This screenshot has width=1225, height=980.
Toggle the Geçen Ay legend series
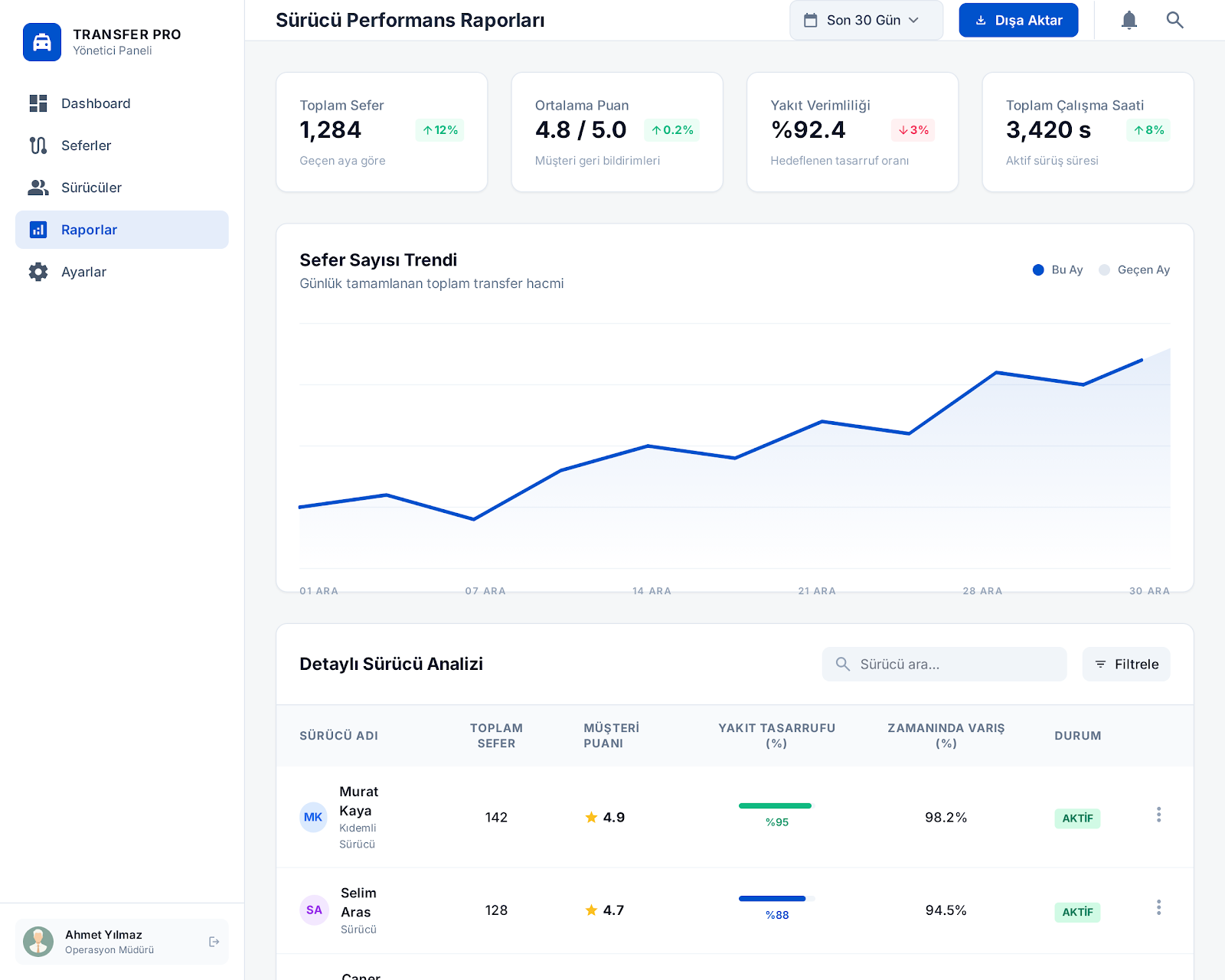1135,269
